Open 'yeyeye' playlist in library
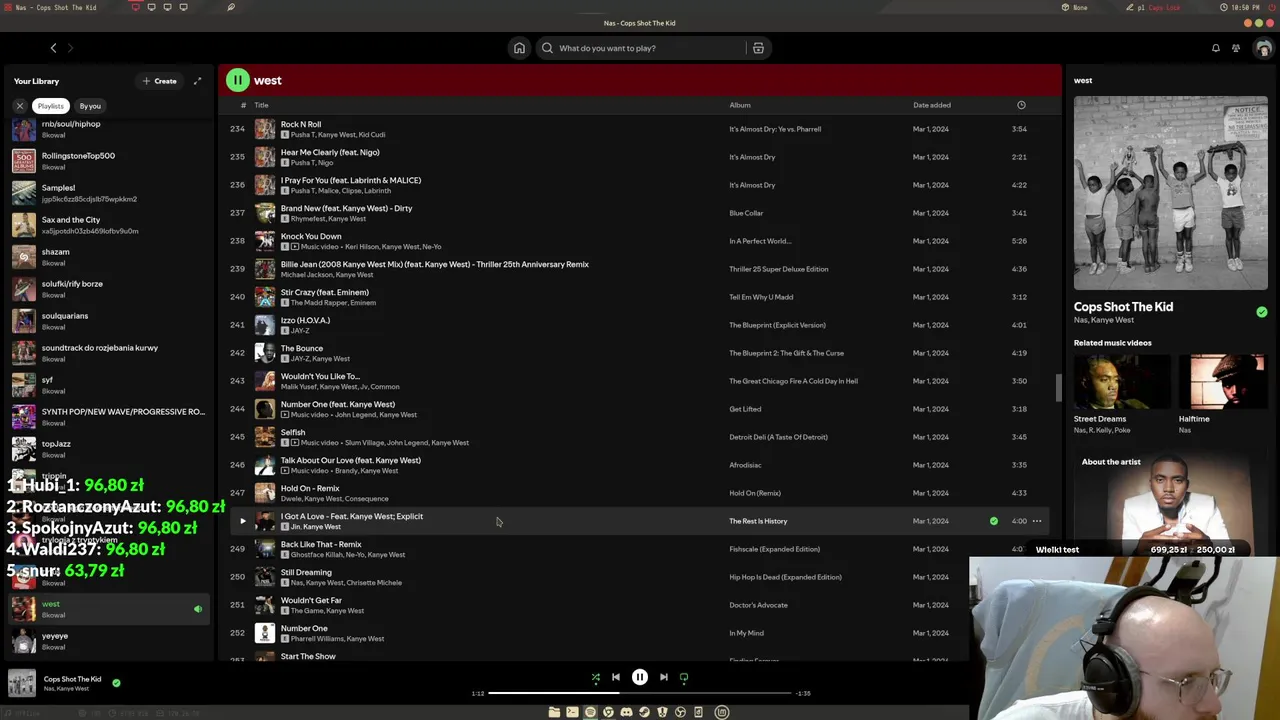The width and height of the screenshot is (1280, 720). click(x=108, y=641)
